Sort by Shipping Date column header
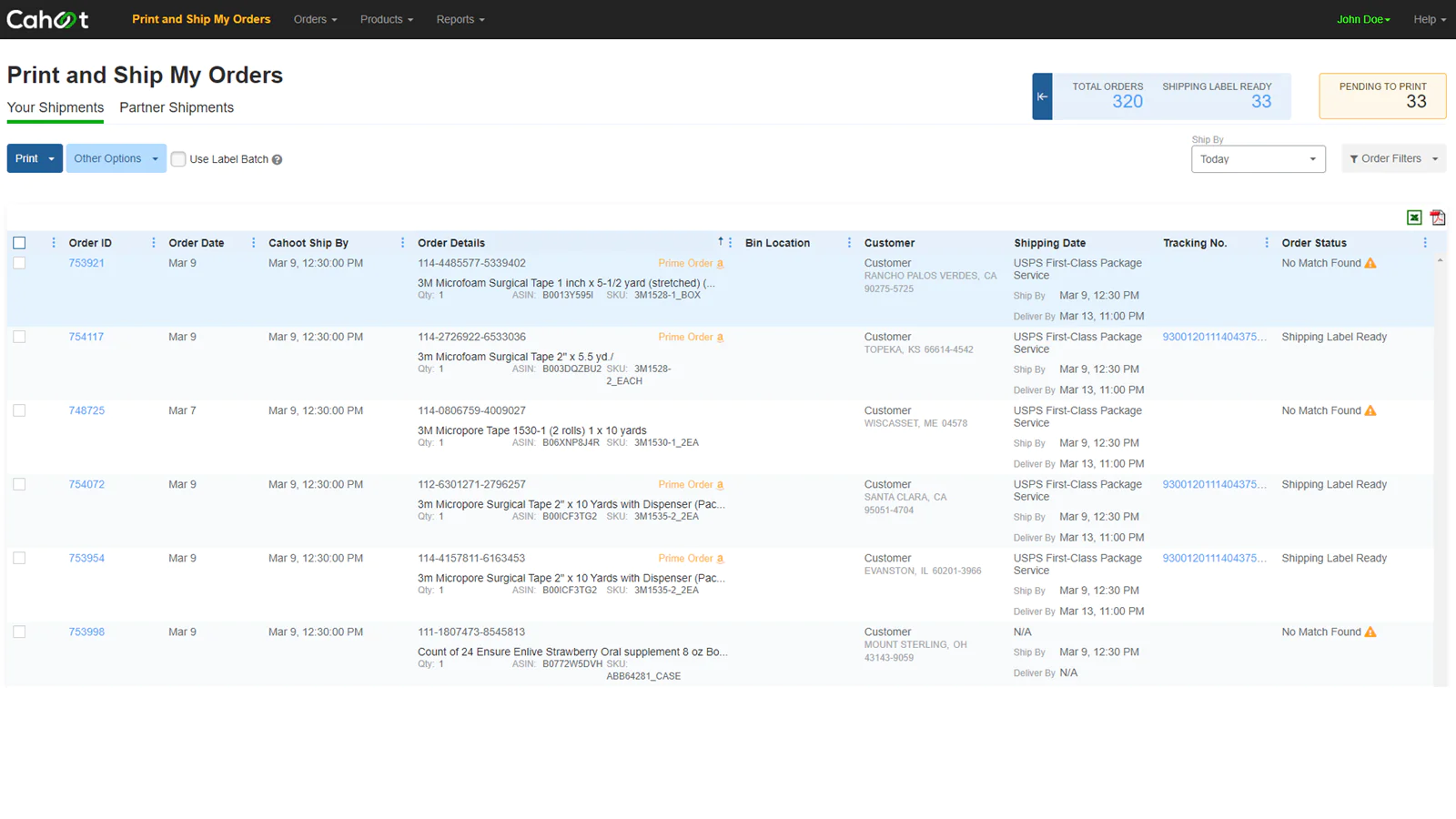This screenshot has height=819, width=1456. [x=1049, y=243]
